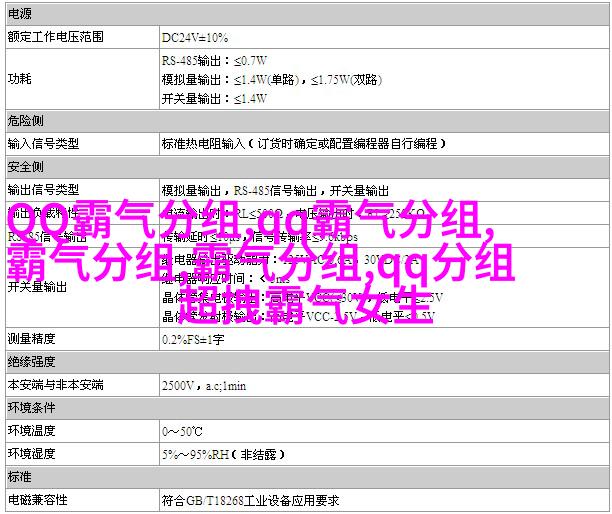Select the 0～50℃ value
The height and width of the screenshot is (514, 612).
(x=182, y=431)
